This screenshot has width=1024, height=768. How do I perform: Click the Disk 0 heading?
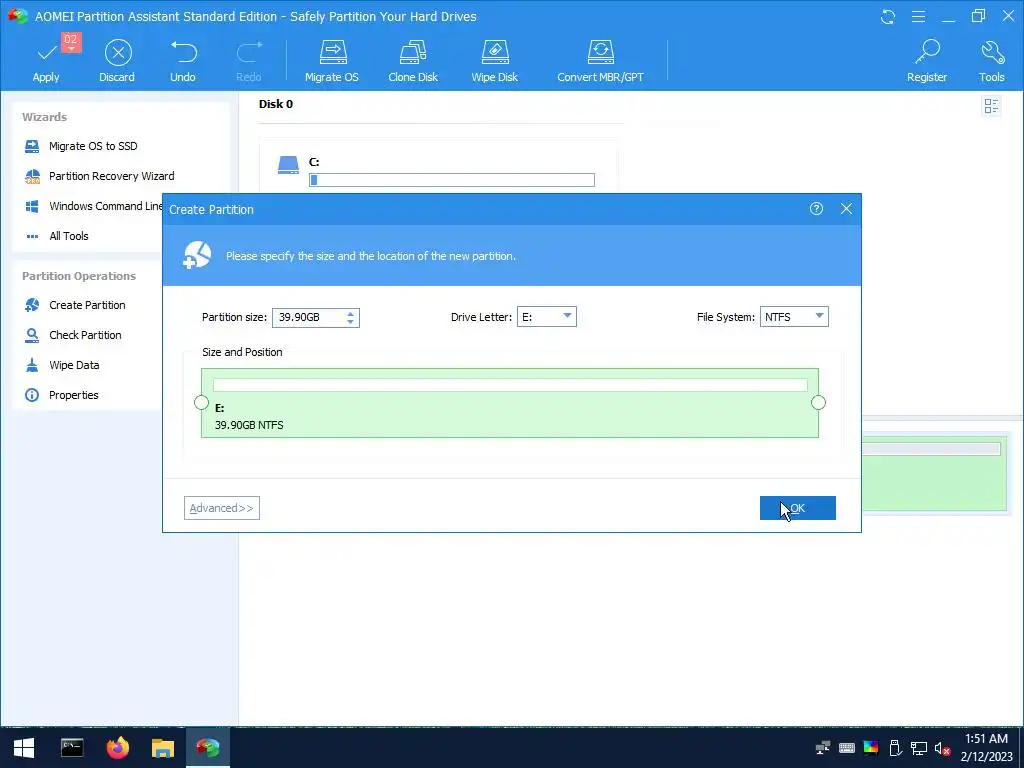tap(276, 104)
